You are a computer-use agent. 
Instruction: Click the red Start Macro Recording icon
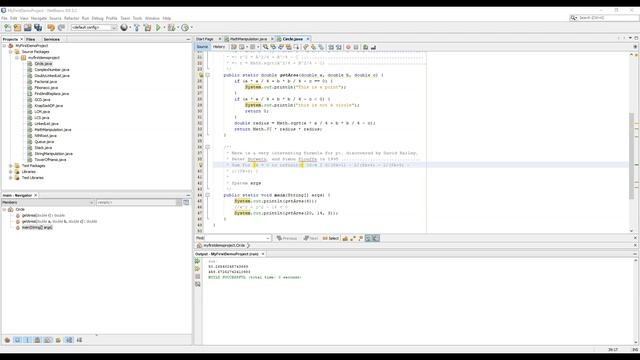pos(348,47)
